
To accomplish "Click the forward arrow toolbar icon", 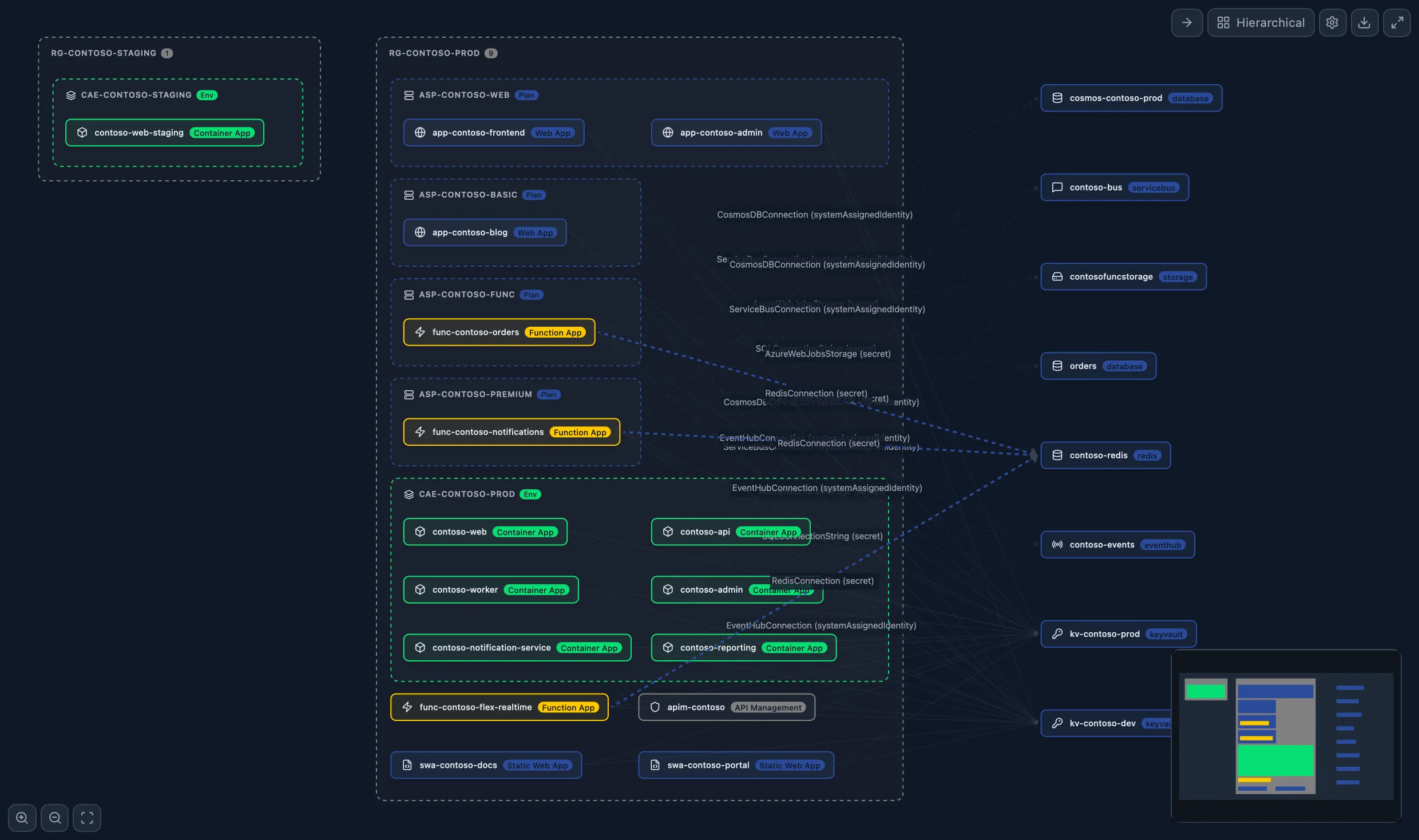I will coord(1187,22).
